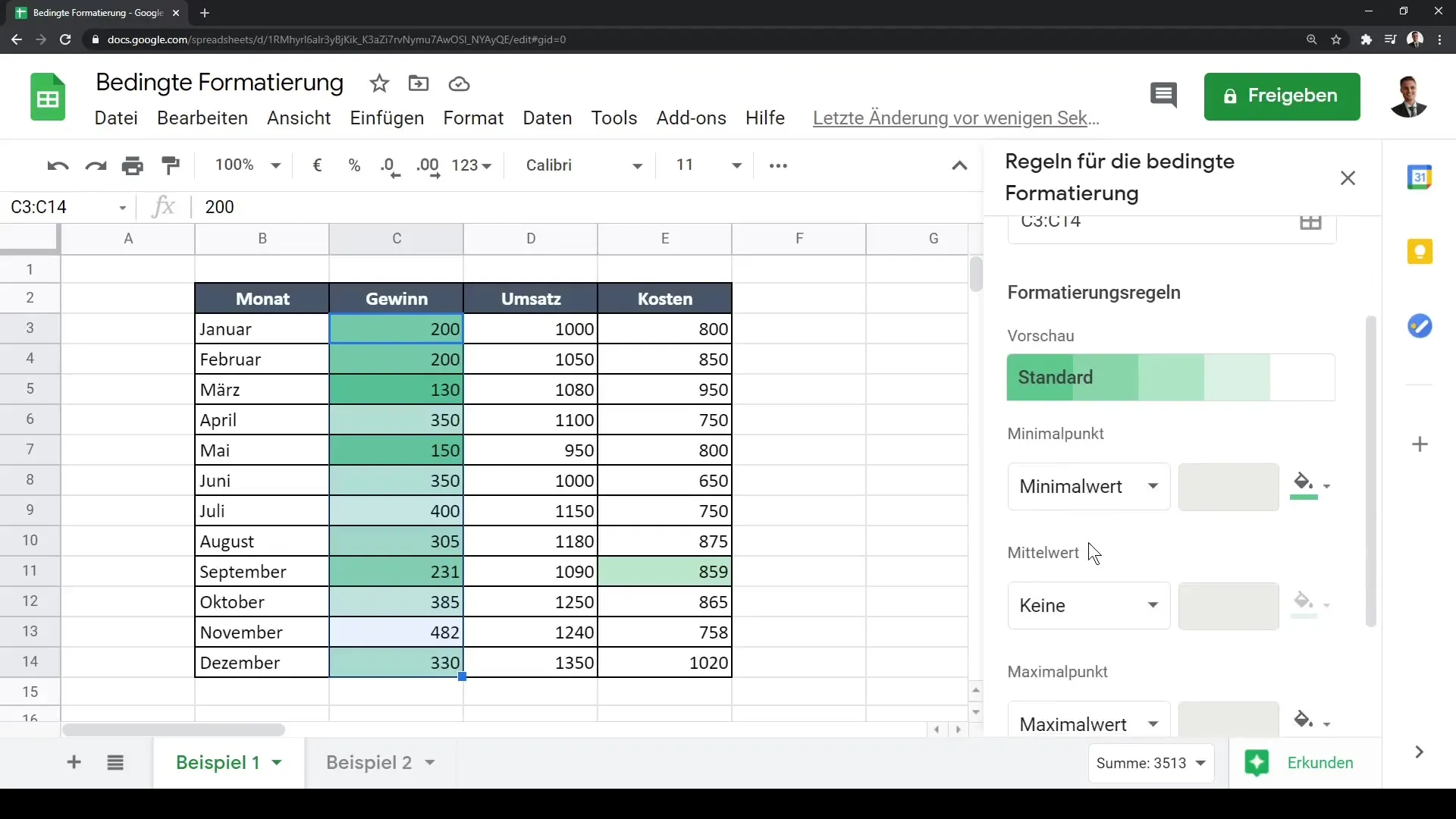Open the comment history icon
Screen dimensions: 1456x819
(1163, 96)
